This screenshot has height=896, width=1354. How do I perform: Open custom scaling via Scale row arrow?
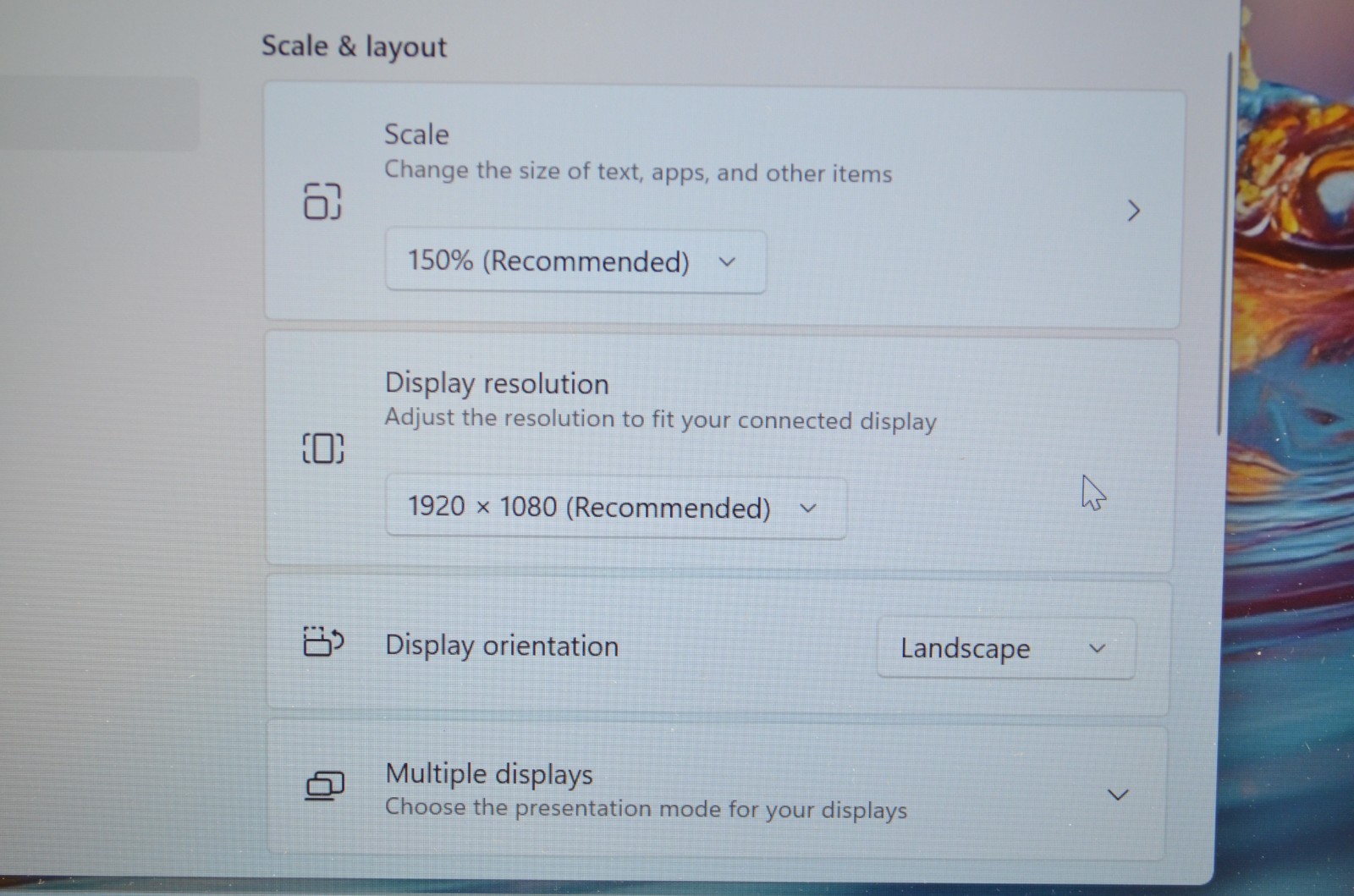[1134, 211]
